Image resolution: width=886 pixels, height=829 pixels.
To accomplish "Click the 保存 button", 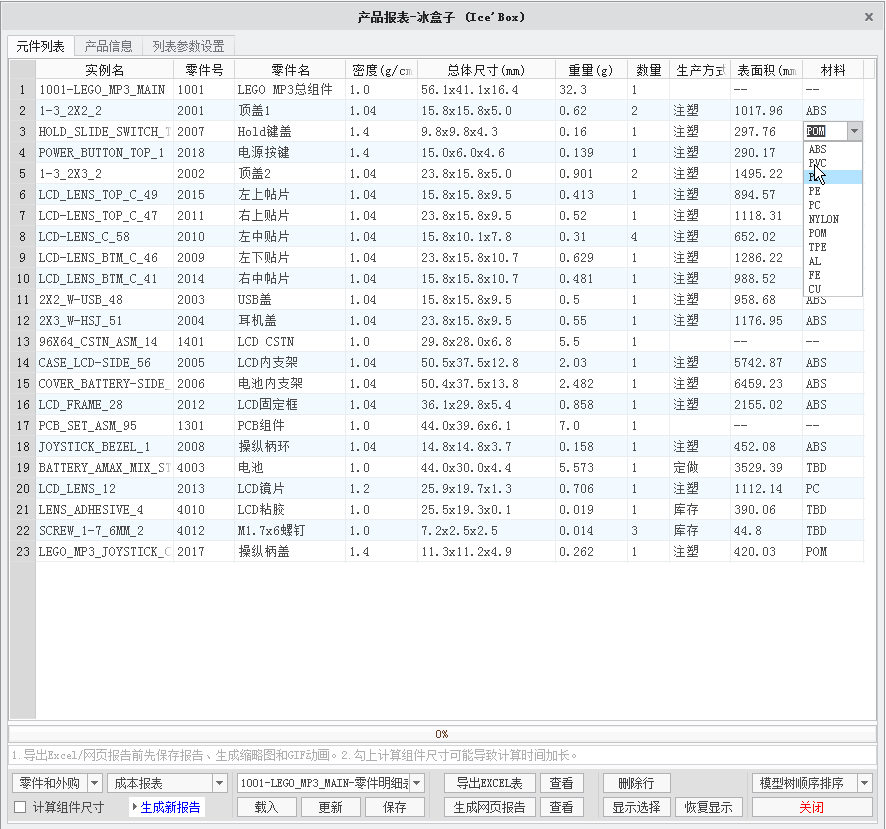I will pyautogui.click(x=394, y=808).
